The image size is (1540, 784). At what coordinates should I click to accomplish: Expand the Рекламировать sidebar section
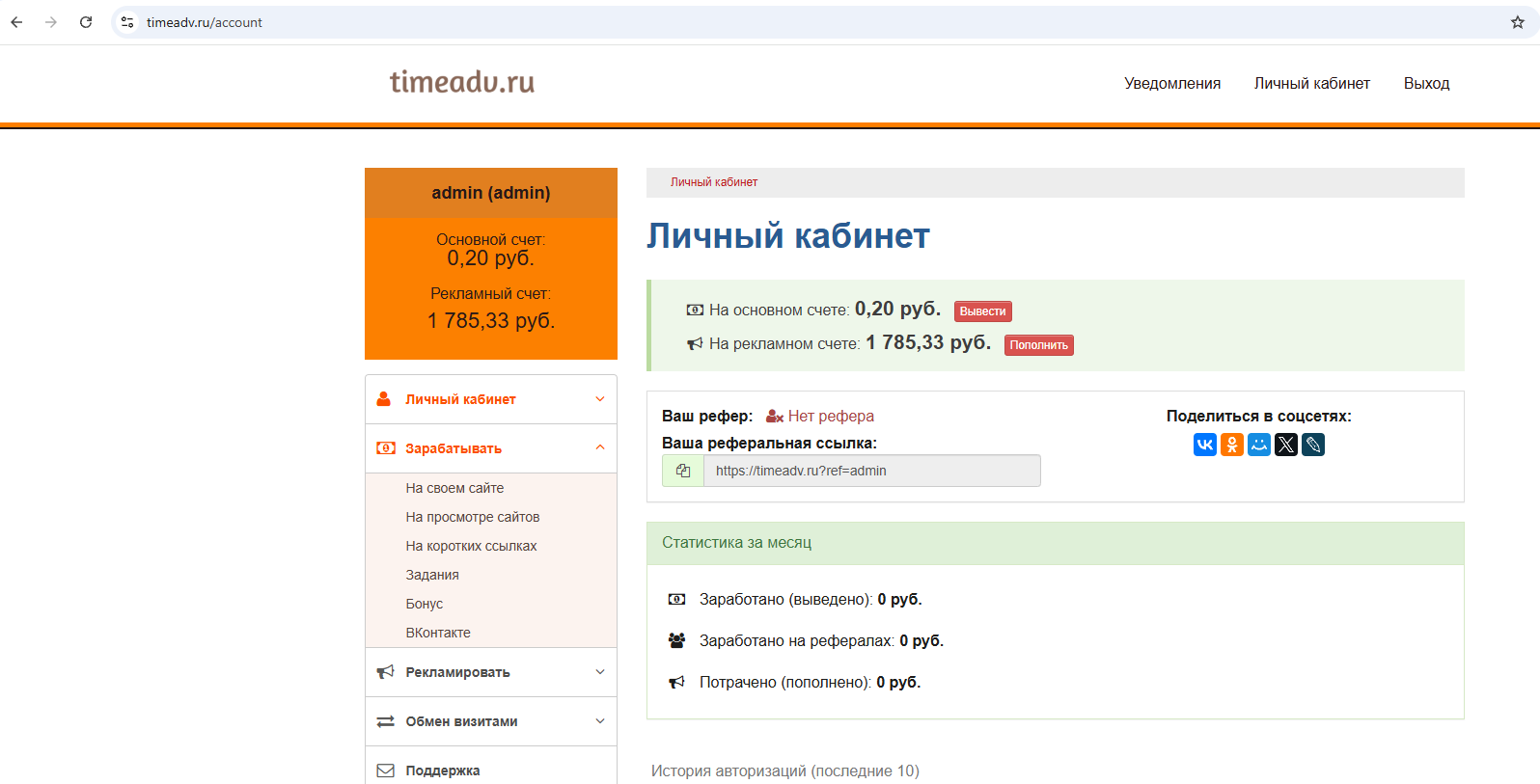(490, 672)
